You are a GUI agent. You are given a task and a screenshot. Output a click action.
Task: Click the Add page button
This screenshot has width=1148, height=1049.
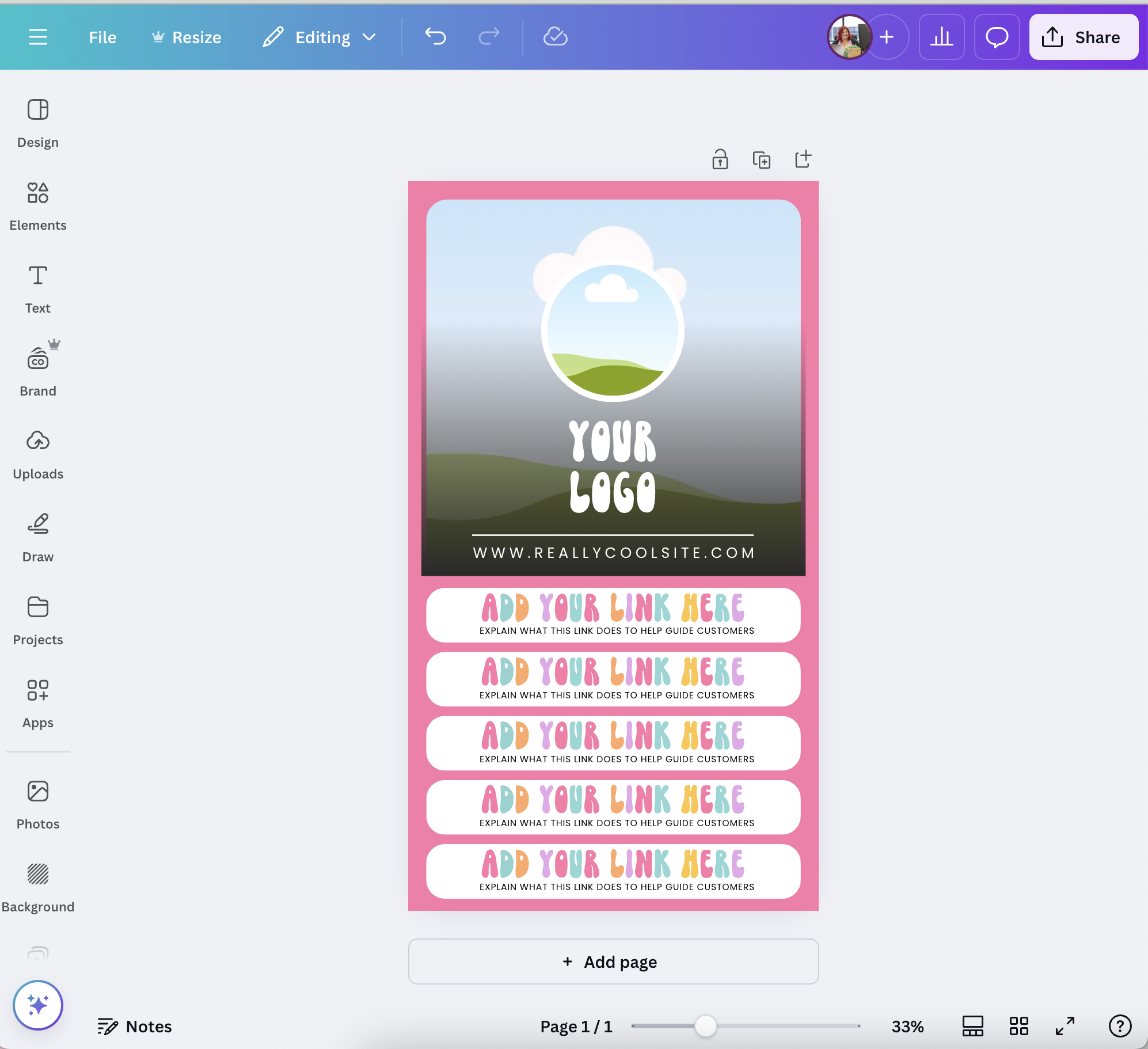click(x=613, y=961)
